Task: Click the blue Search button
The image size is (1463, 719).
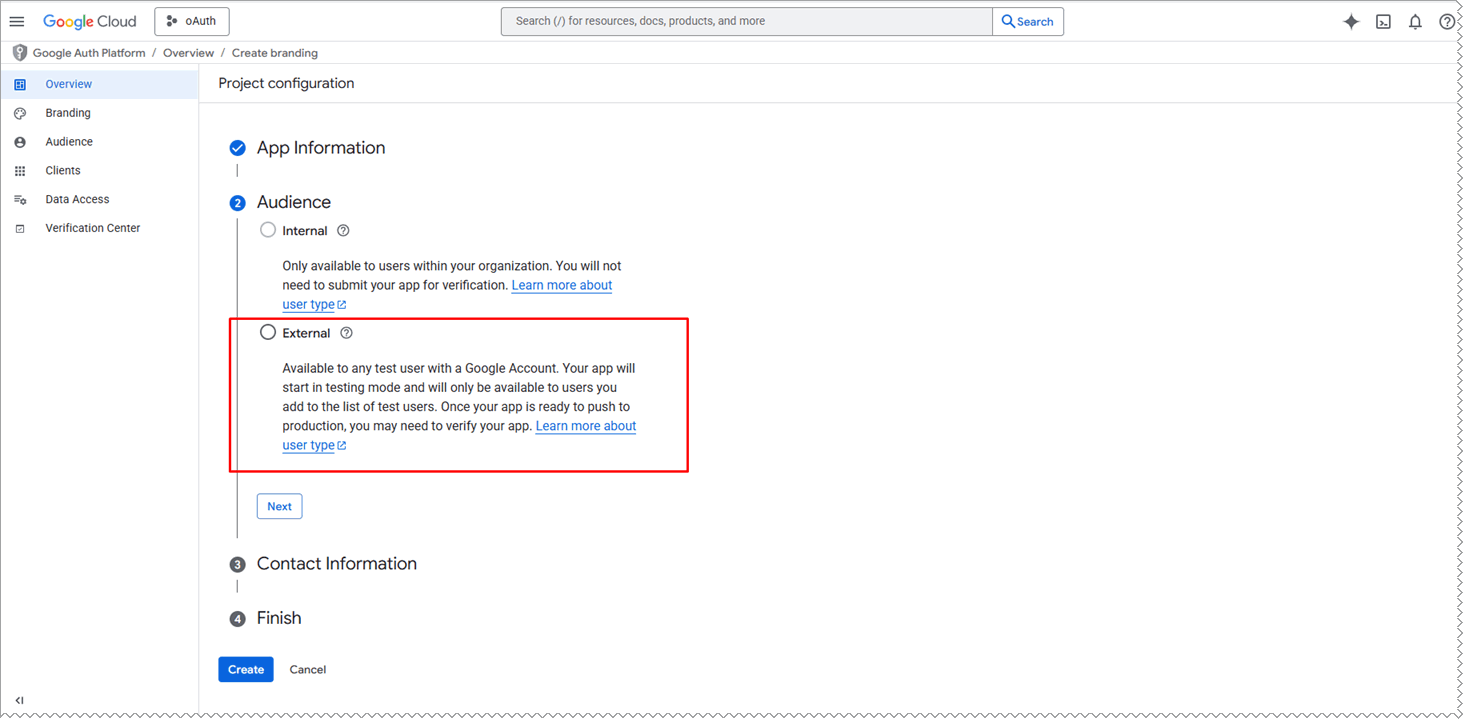Action: point(1028,21)
